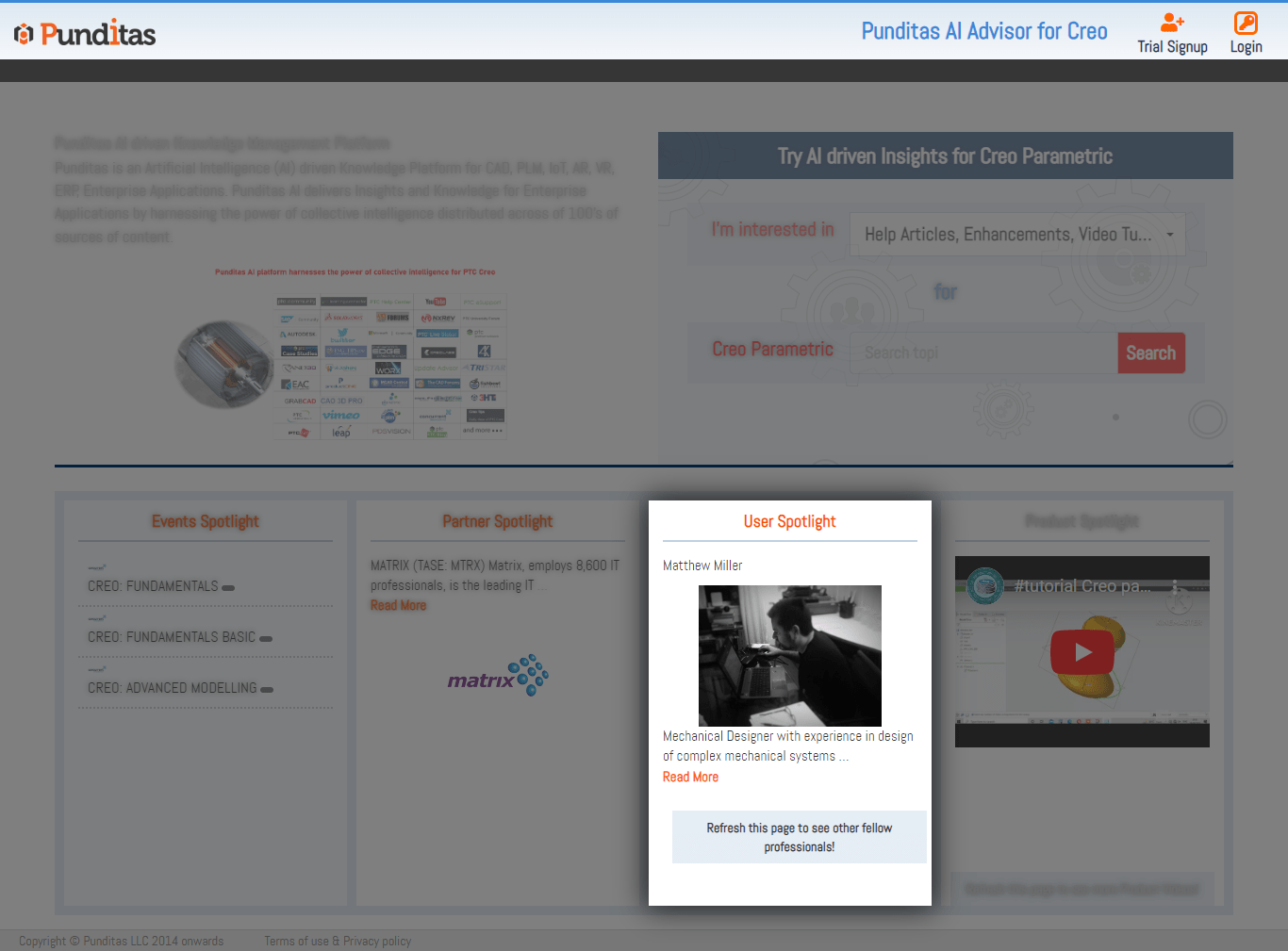
Task: Open Read More under Partner Spotlight
Action: pos(398,605)
